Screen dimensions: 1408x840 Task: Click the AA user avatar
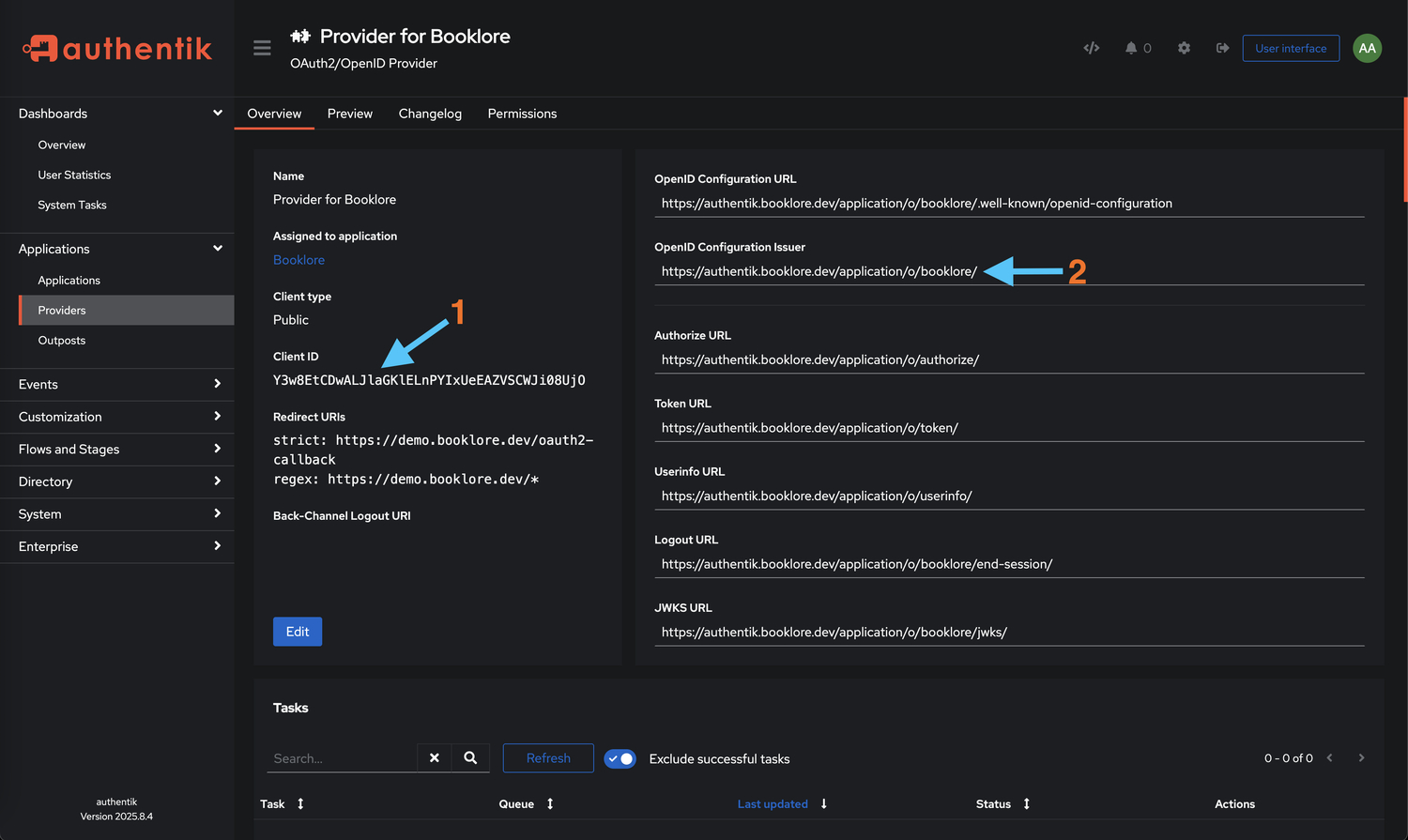[1367, 48]
